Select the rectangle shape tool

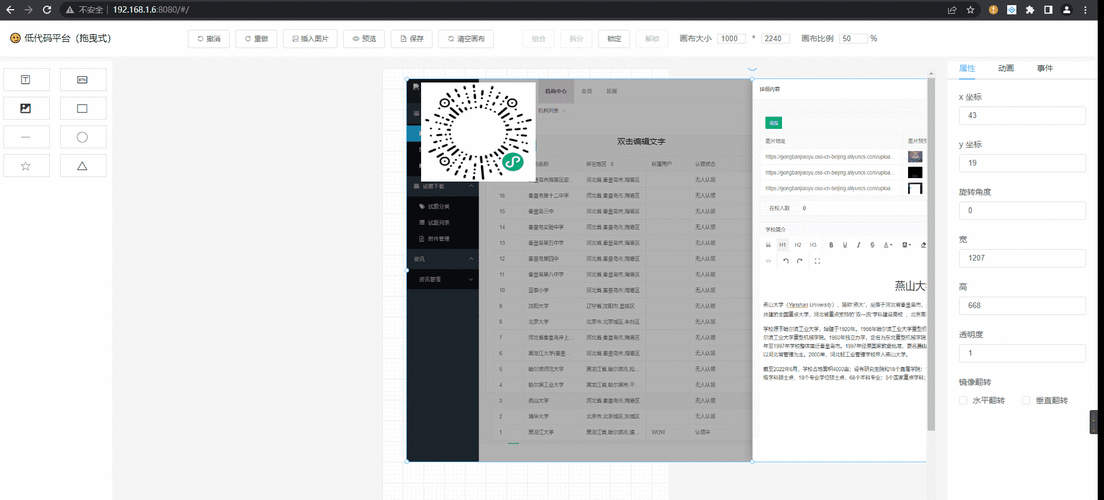[82, 108]
